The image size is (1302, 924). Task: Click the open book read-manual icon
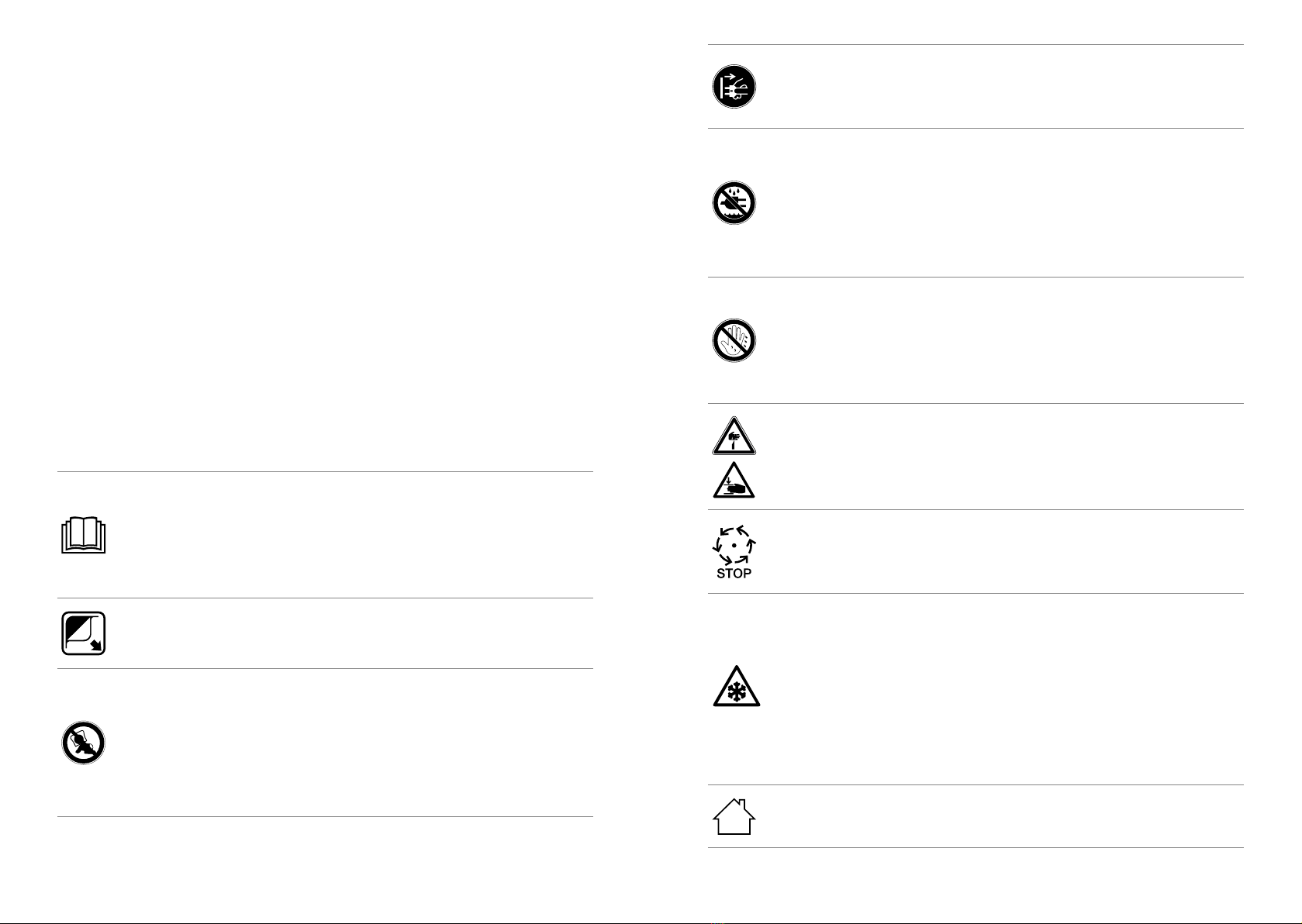83,536
